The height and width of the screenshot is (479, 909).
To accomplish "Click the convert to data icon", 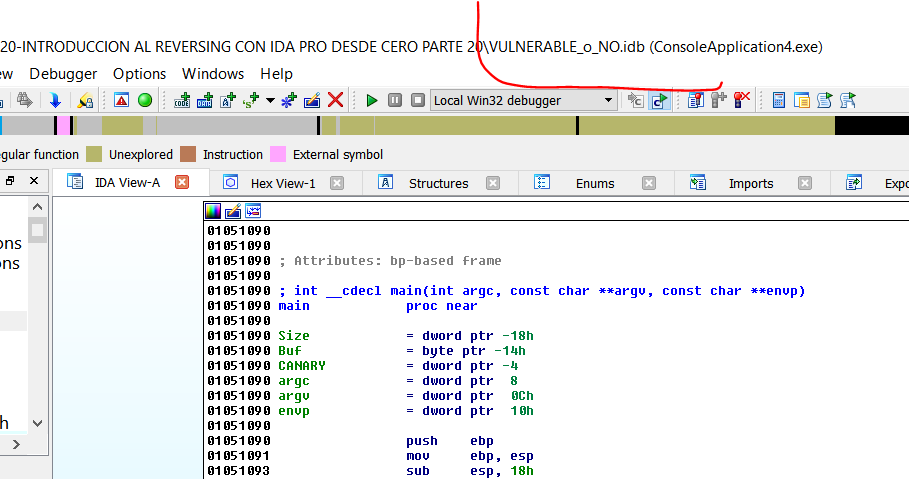I will [204, 100].
